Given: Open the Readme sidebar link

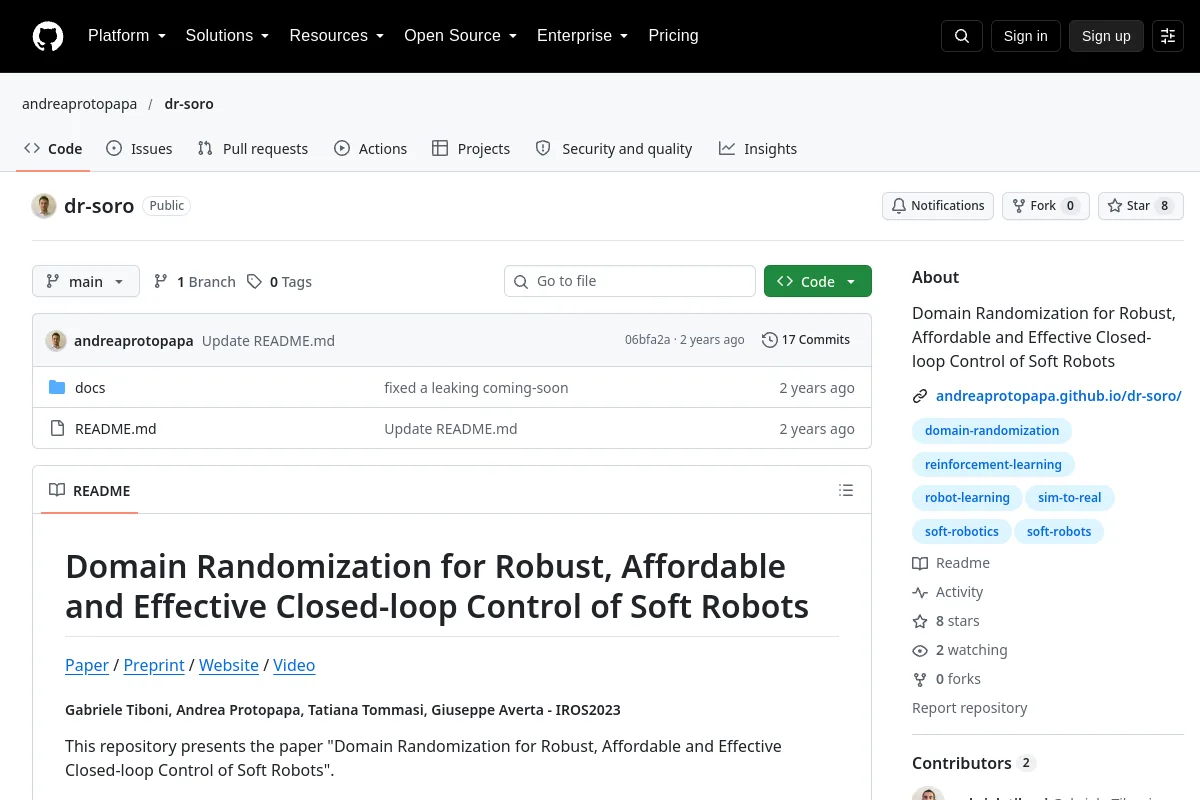Looking at the screenshot, I should click(x=951, y=564).
